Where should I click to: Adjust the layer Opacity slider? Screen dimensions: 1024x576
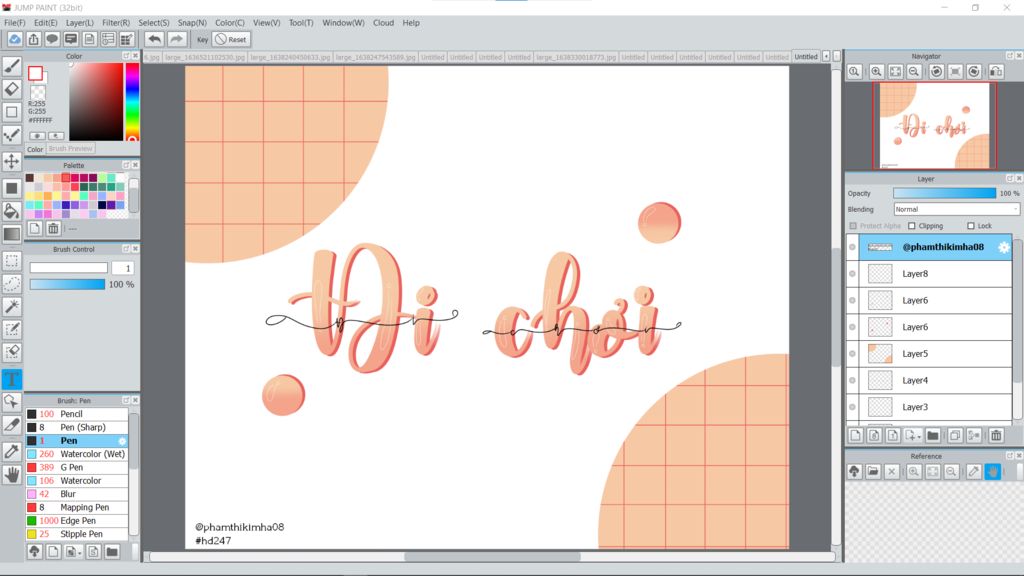click(x=944, y=193)
